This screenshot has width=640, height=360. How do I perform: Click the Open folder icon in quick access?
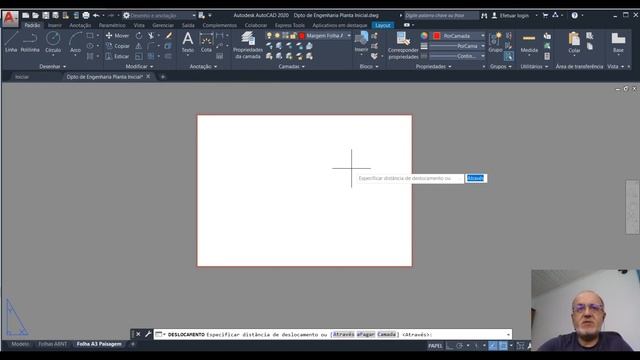36,15
